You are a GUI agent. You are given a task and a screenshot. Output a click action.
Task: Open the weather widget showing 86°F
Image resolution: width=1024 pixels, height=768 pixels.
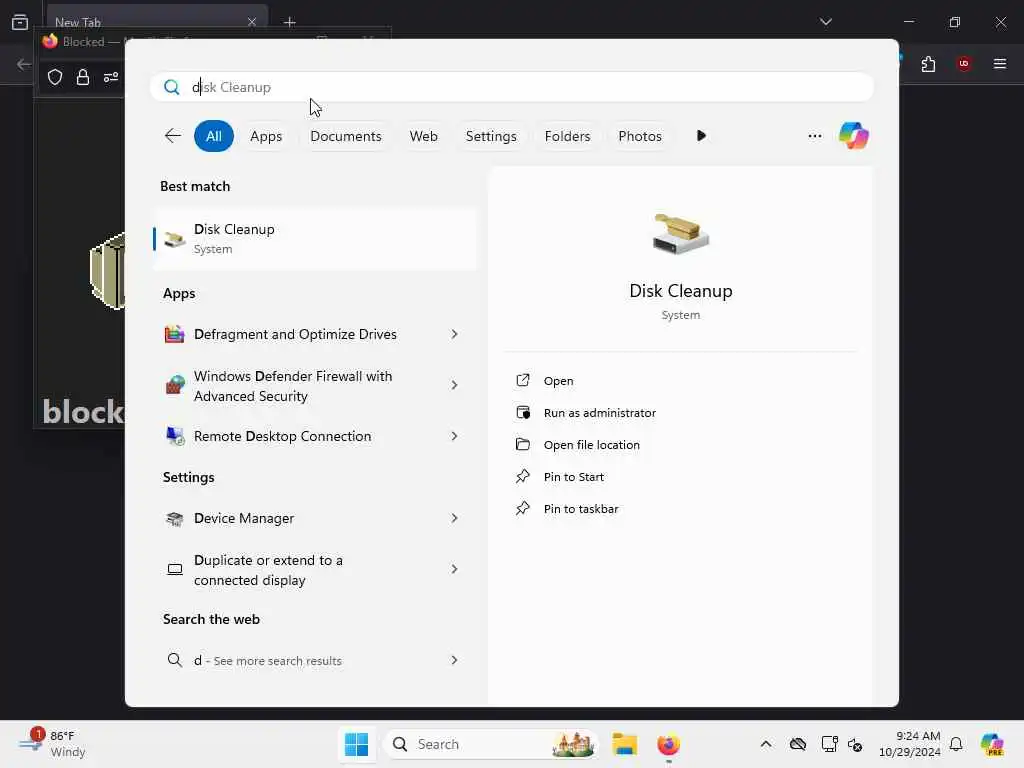coord(52,744)
